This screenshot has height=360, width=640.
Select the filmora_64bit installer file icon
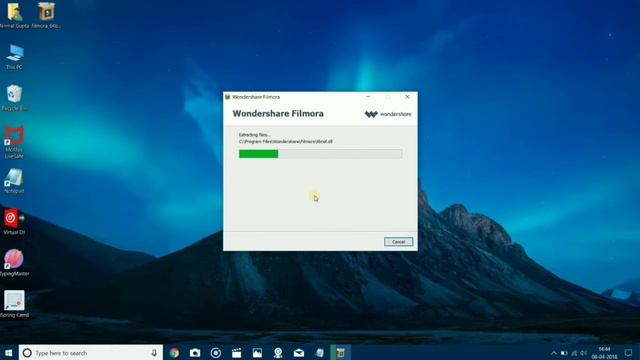click(x=46, y=16)
